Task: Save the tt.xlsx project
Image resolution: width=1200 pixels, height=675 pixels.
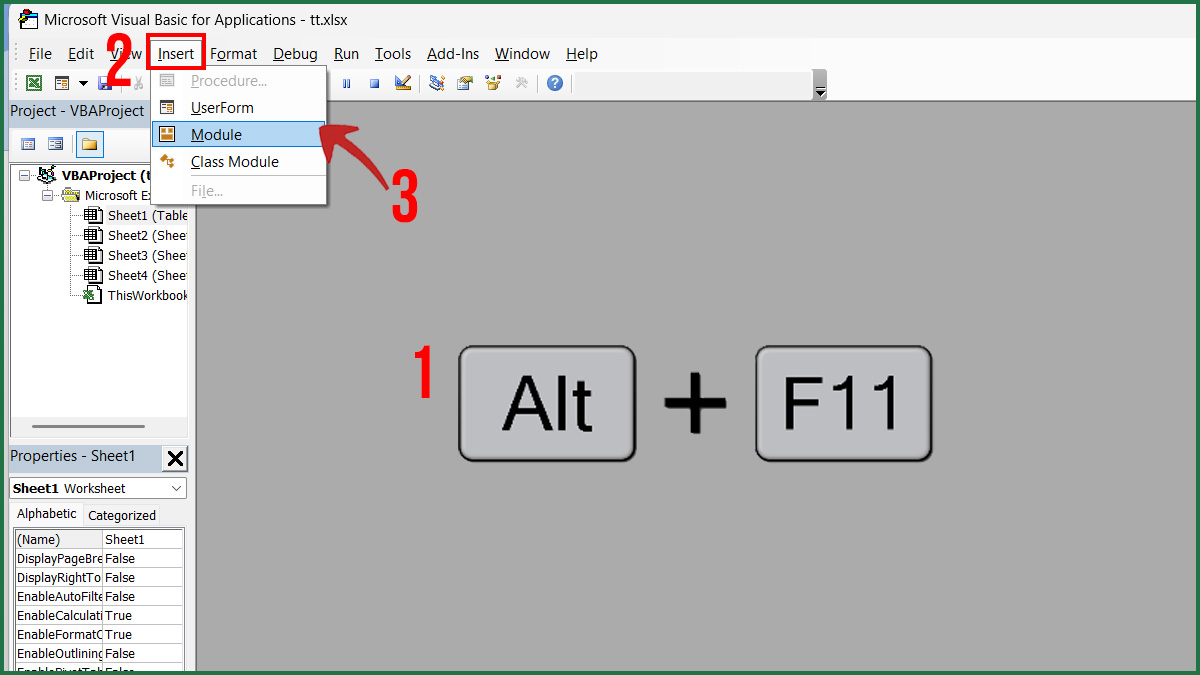Action: pyautogui.click(x=104, y=82)
